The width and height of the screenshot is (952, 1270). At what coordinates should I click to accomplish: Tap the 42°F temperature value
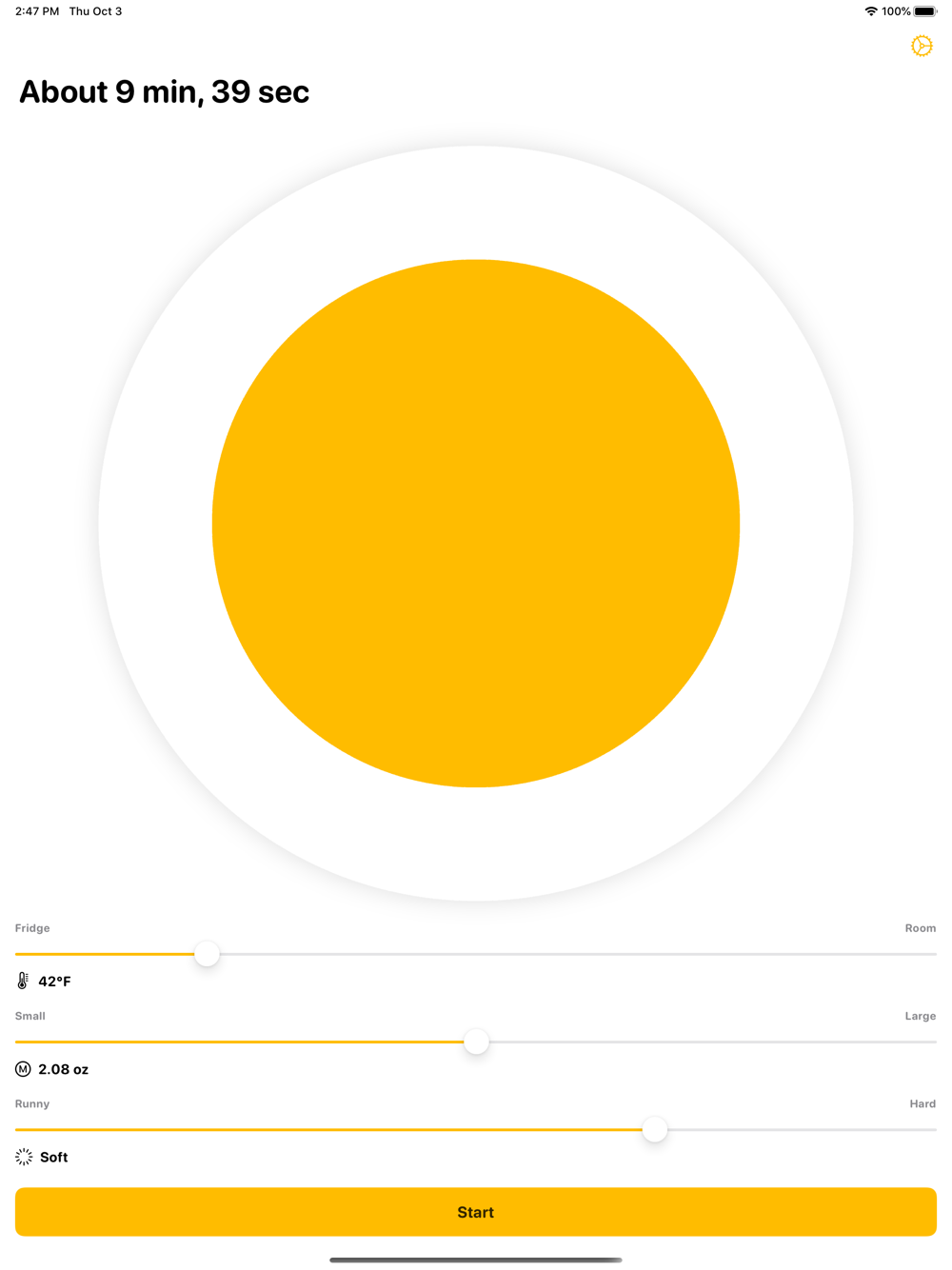[54, 982]
